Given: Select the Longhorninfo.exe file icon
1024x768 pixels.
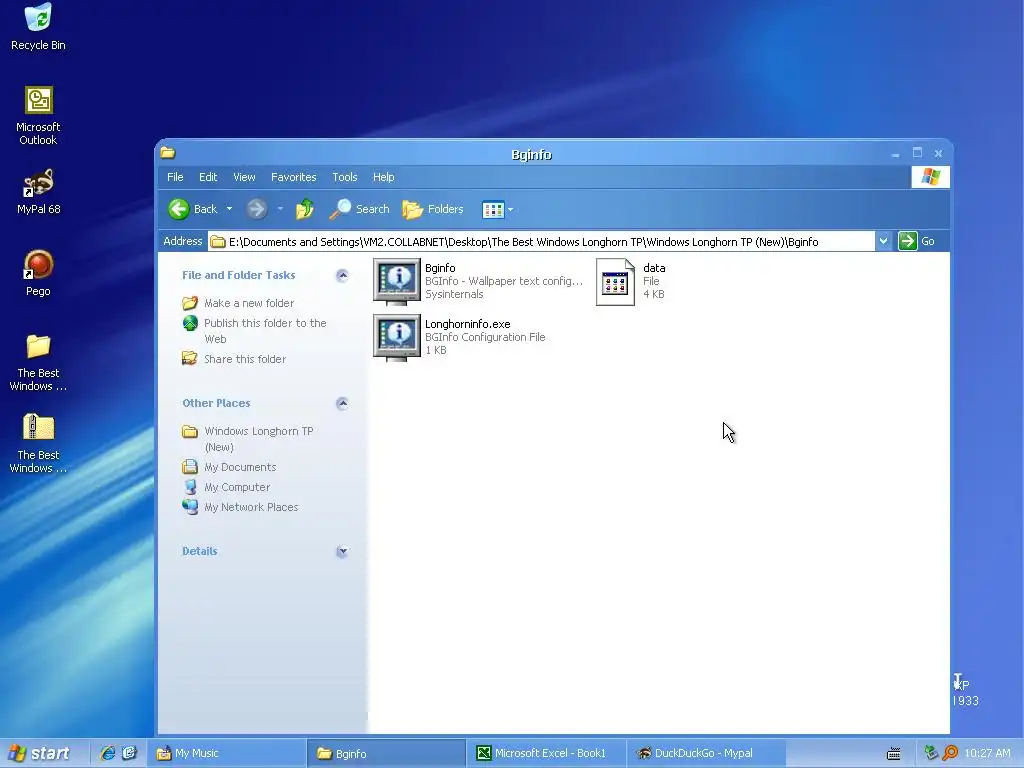Looking at the screenshot, I should click(397, 338).
